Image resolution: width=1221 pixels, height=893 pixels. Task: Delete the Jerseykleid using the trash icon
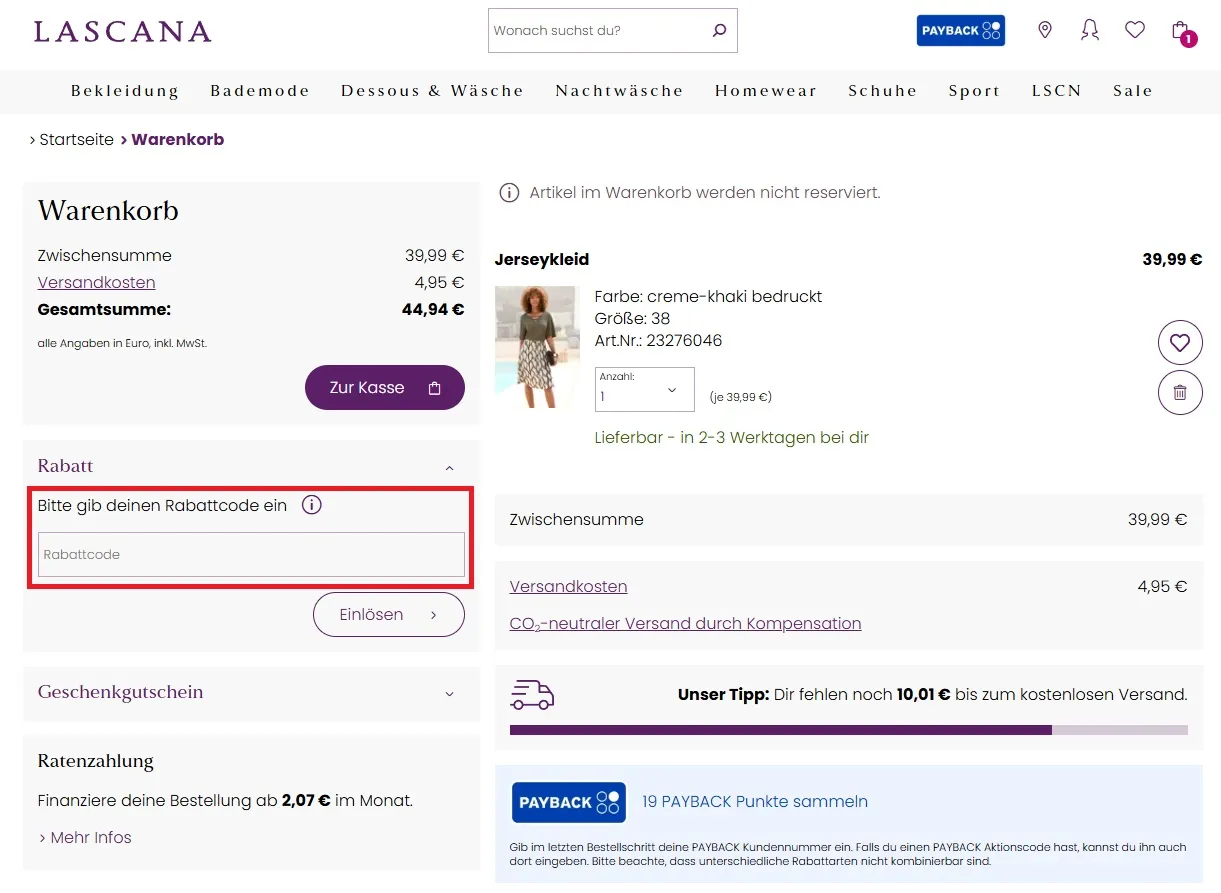pyautogui.click(x=1180, y=392)
